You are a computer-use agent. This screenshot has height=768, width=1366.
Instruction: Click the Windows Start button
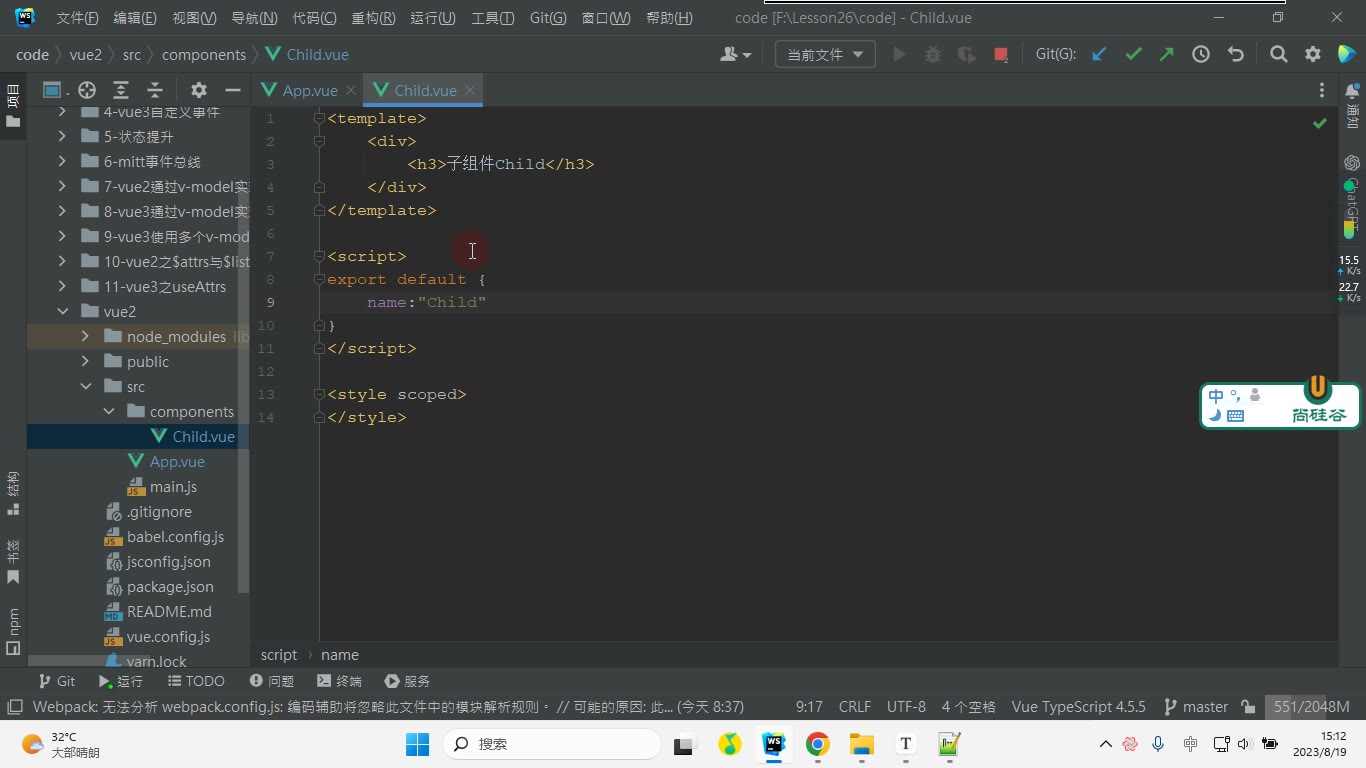point(417,744)
